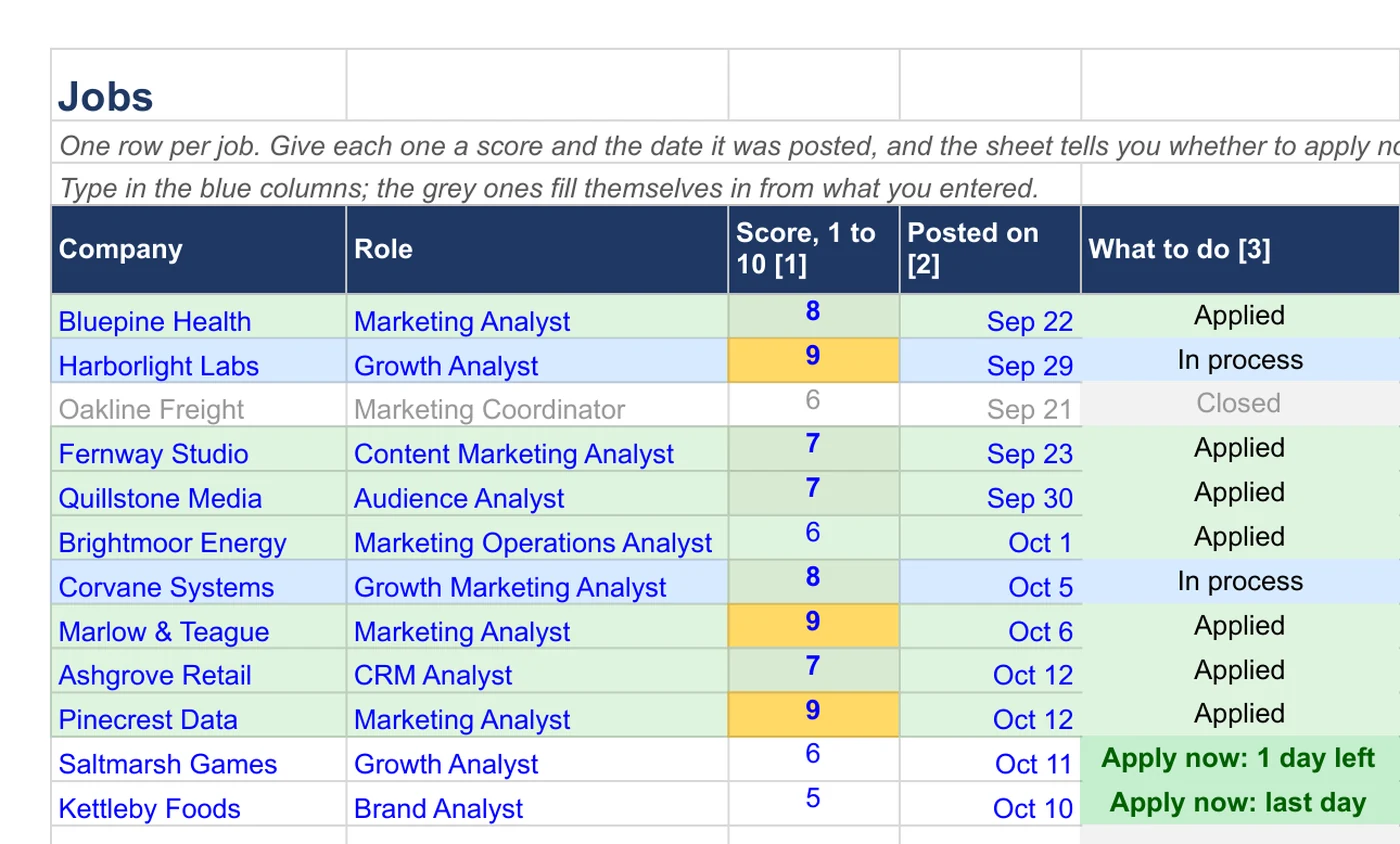Select the Quillstone Media company cell
Viewport: 1400px width, 844px height.
click(x=199, y=493)
